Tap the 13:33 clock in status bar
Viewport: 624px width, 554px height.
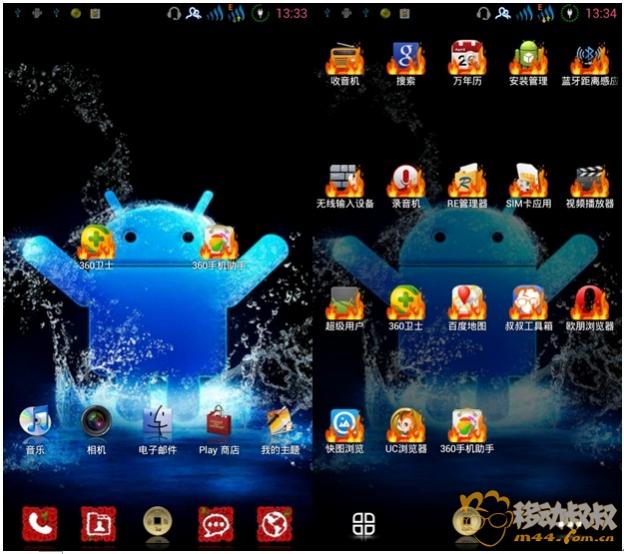coord(292,14)
